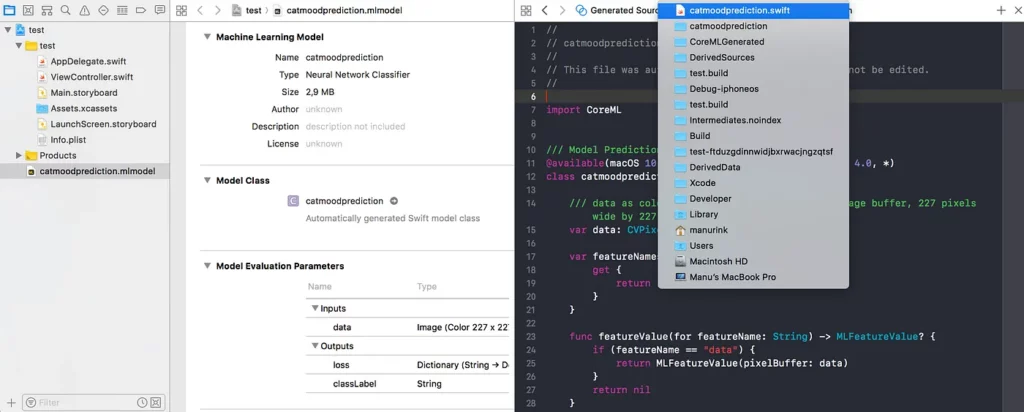This screenshot has width=1024, height=412.
Task: Open the Symbol navigator
Action: tap(46, 10)
